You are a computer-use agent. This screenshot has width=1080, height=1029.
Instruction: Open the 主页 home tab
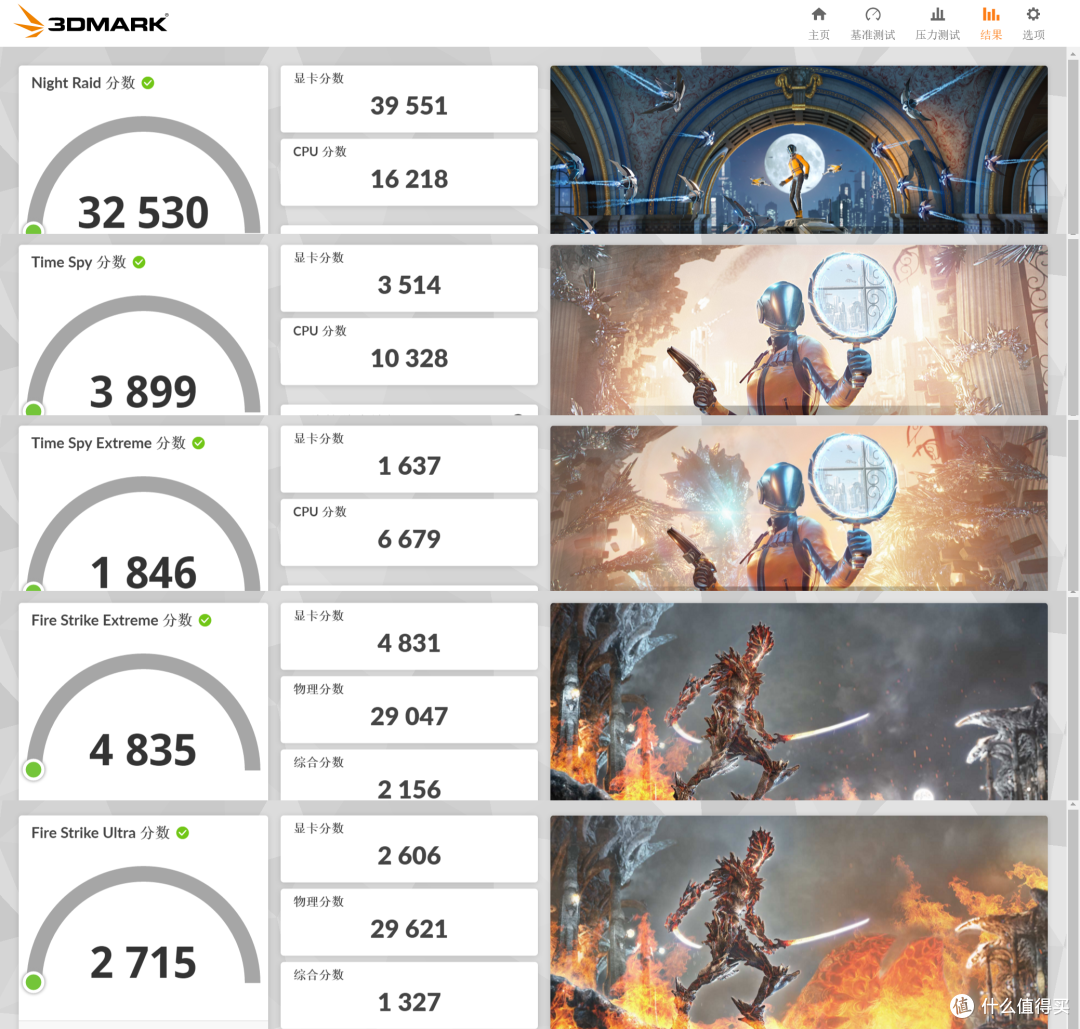(x=818, y=23)
